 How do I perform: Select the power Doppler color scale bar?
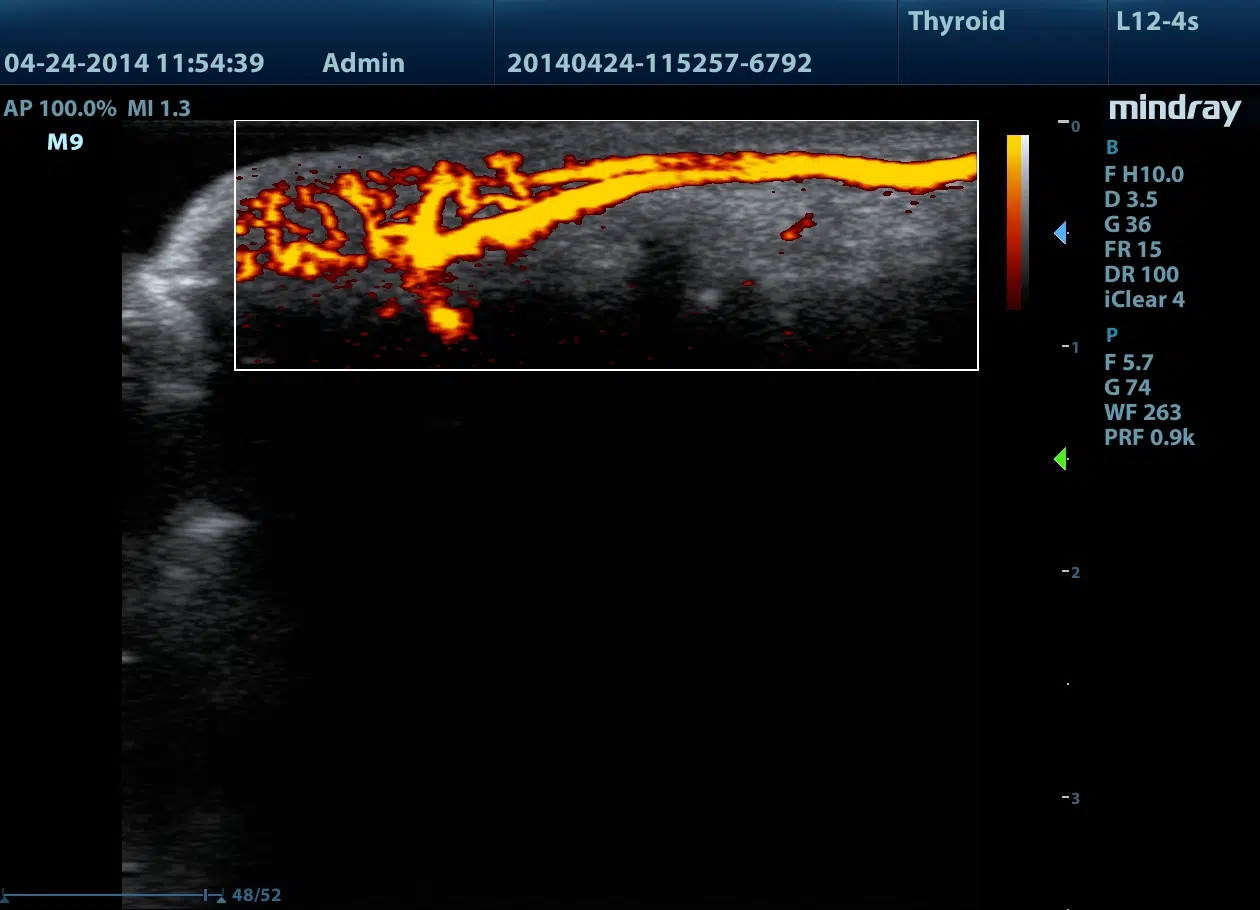(x=1016, y=221)
